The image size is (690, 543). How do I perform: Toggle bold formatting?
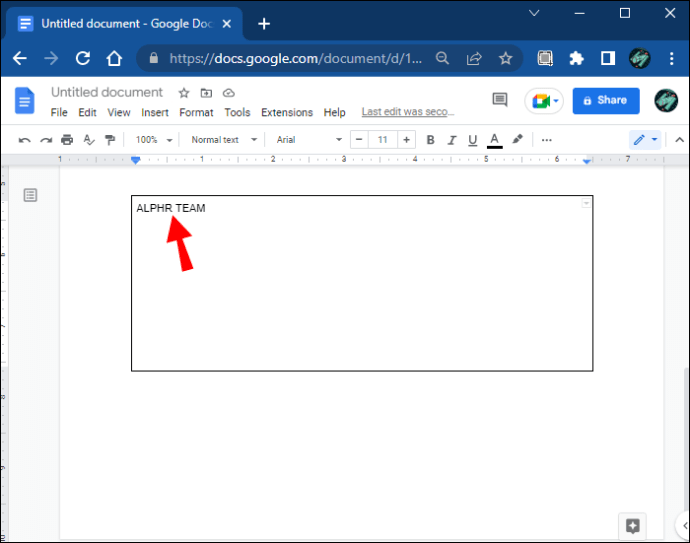tap(431, 140)
